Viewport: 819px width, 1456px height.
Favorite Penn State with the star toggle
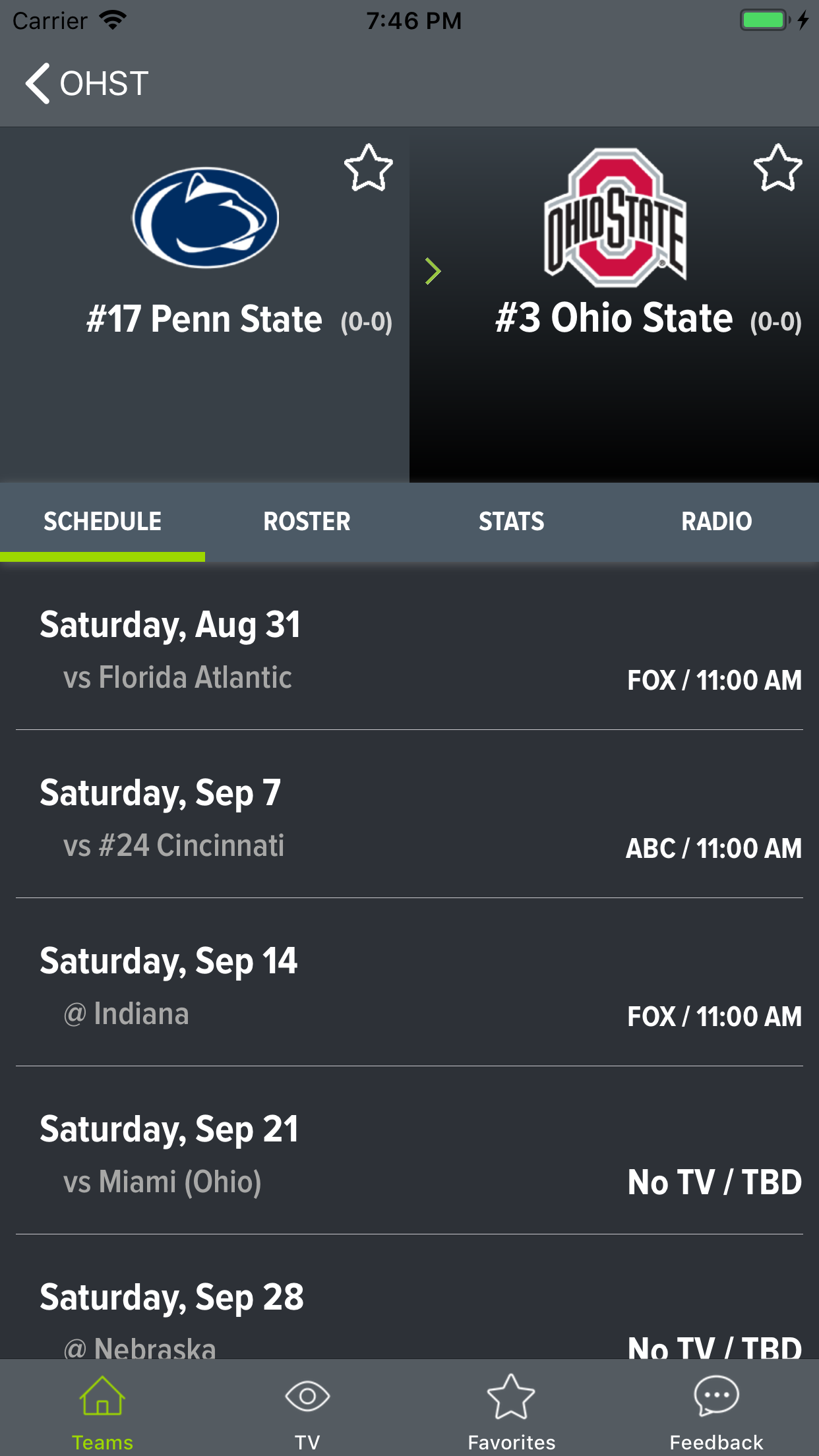coord(368,168)
